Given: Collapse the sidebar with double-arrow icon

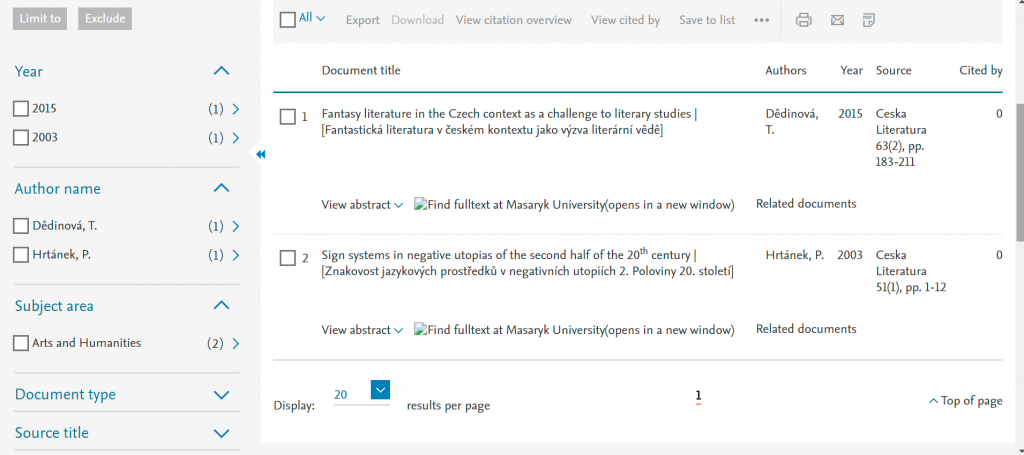Looking at the screenshot, I should 260,154.
